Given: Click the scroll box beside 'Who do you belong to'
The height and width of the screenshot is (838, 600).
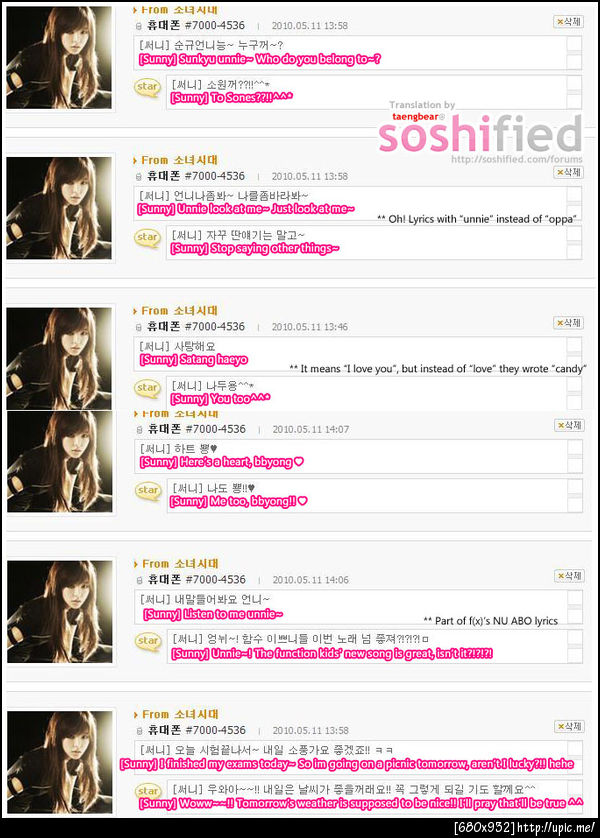Looking at the screenshot, I should (574, 52).
